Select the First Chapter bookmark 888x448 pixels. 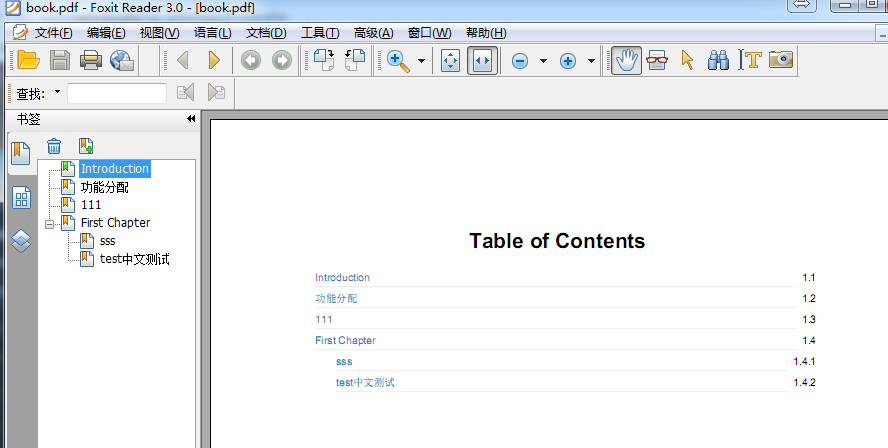pos(116,223)
